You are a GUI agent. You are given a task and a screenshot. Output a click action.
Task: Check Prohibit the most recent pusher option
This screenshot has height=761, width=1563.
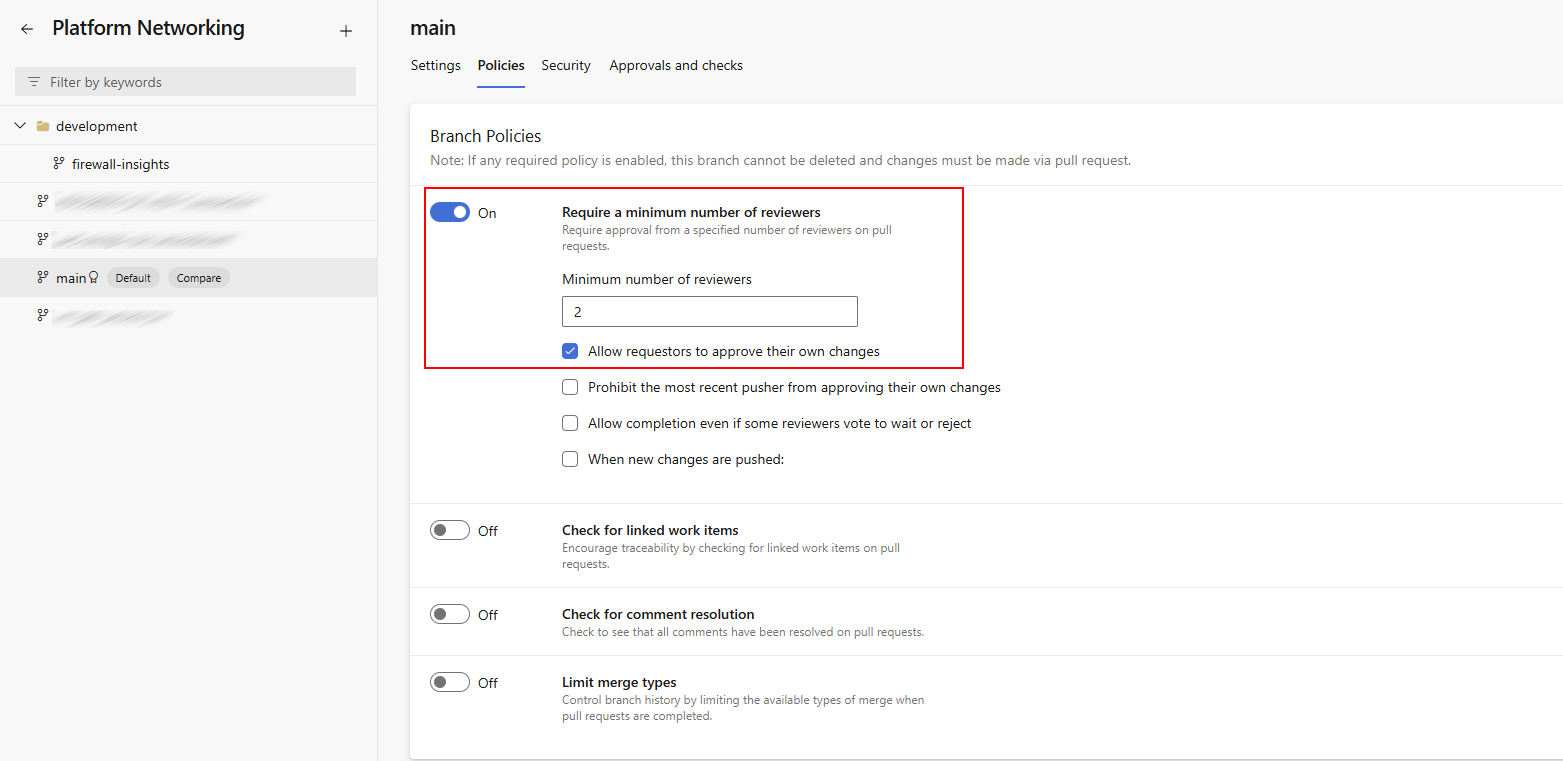570,387
